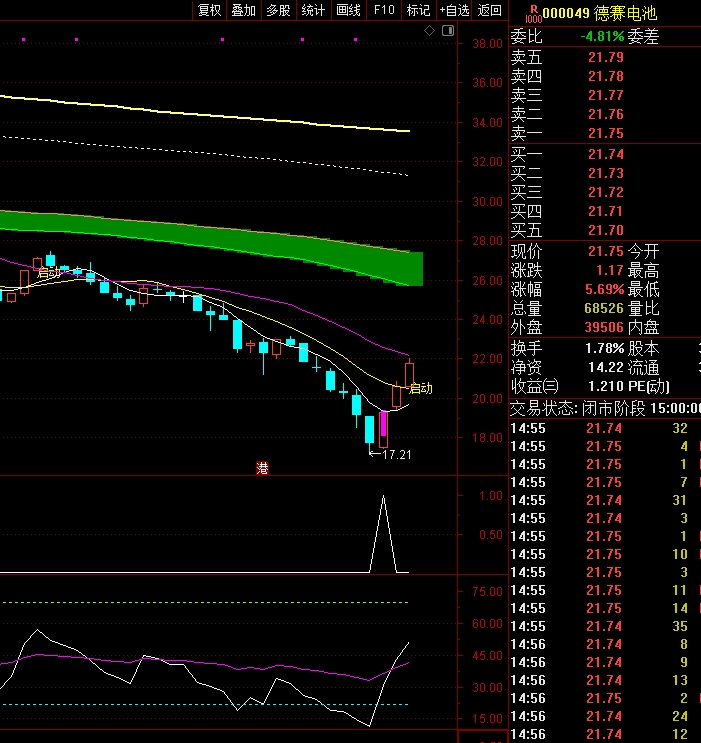Click stock title 000049 德赛电池
The height and width of the screenshot is (743, 701).
[x=600, y=13]
